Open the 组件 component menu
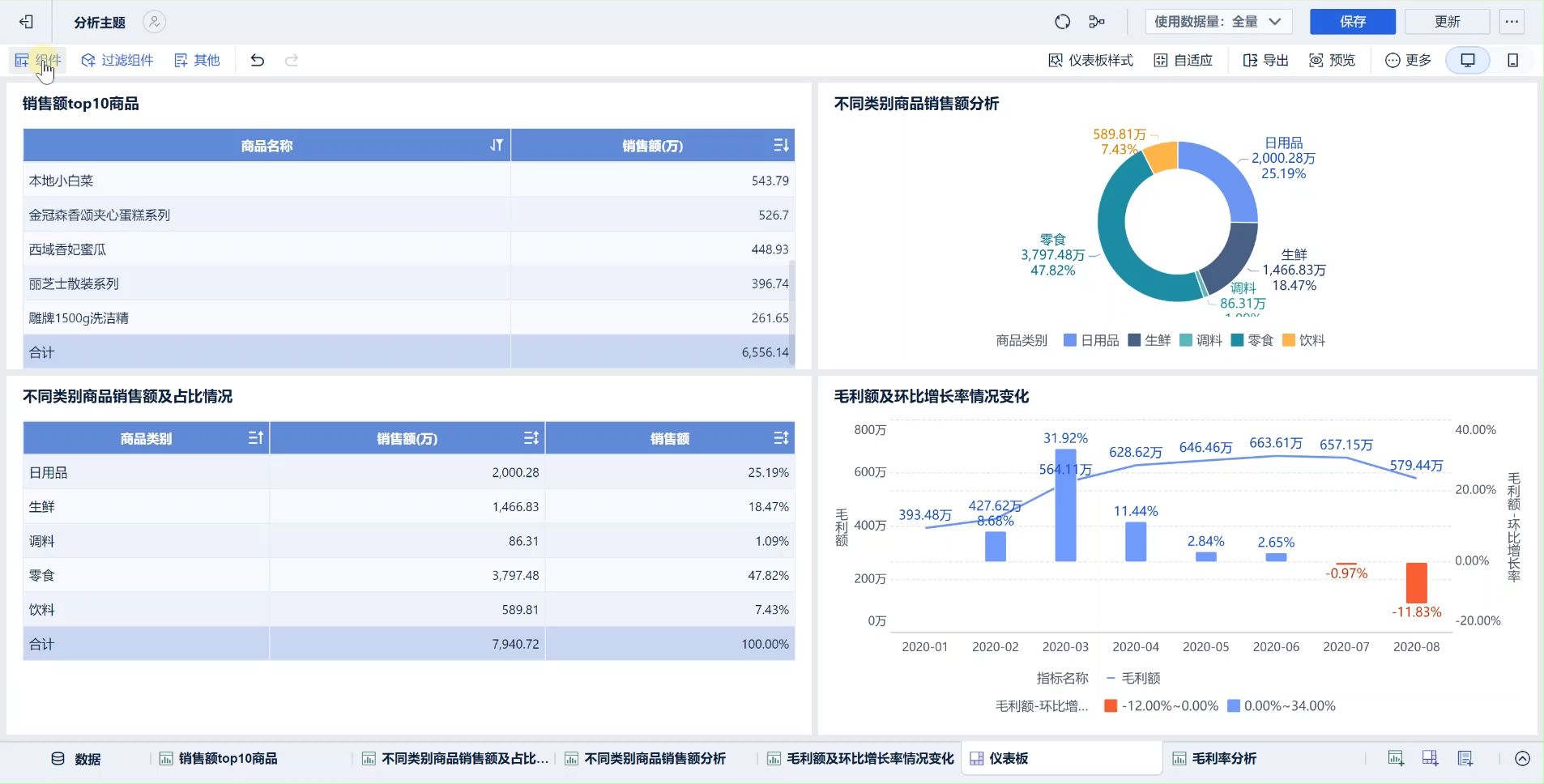This screenshot has height=784, width=1544. (x=37, y=60)
